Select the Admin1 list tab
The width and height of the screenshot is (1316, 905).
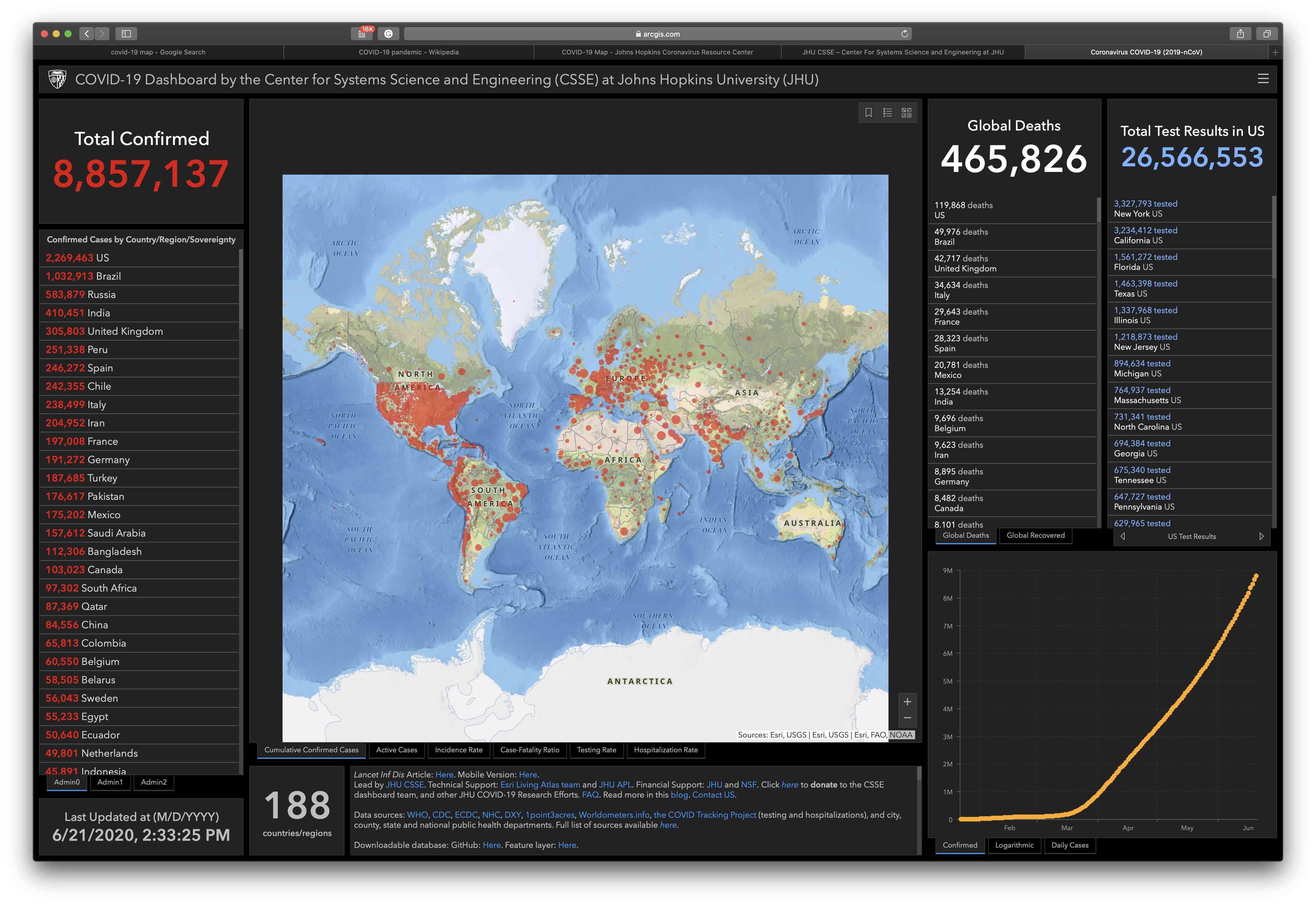tap(110, 782)
